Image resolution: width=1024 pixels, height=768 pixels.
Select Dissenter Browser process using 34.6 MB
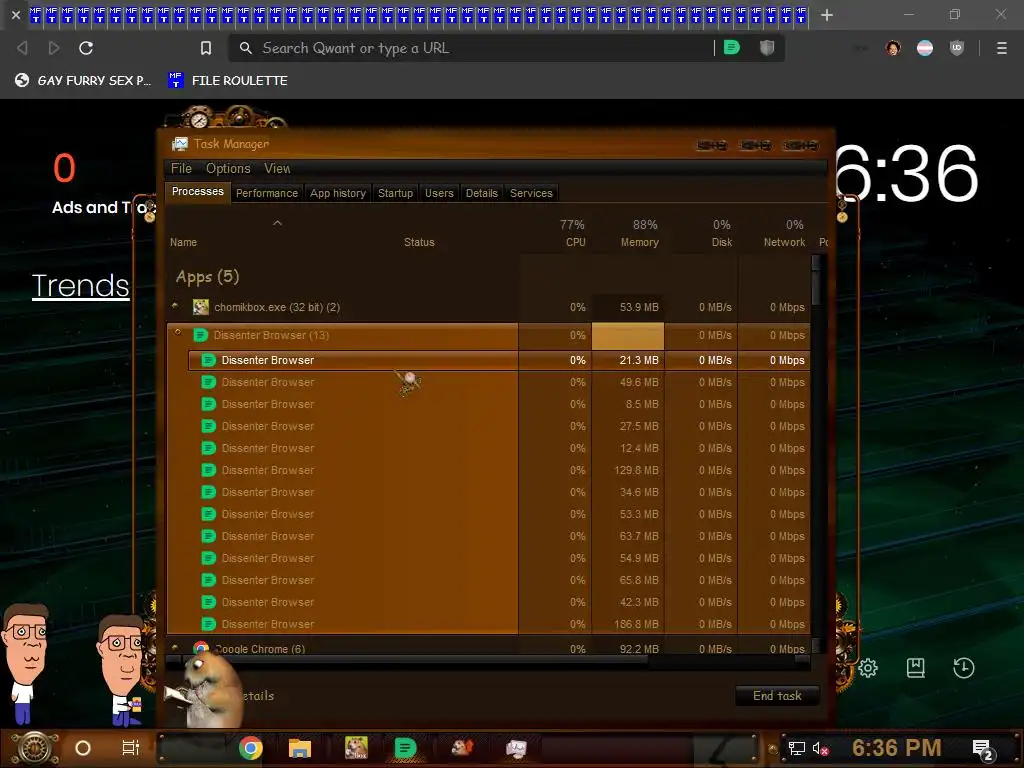click(x=499, y=492)
